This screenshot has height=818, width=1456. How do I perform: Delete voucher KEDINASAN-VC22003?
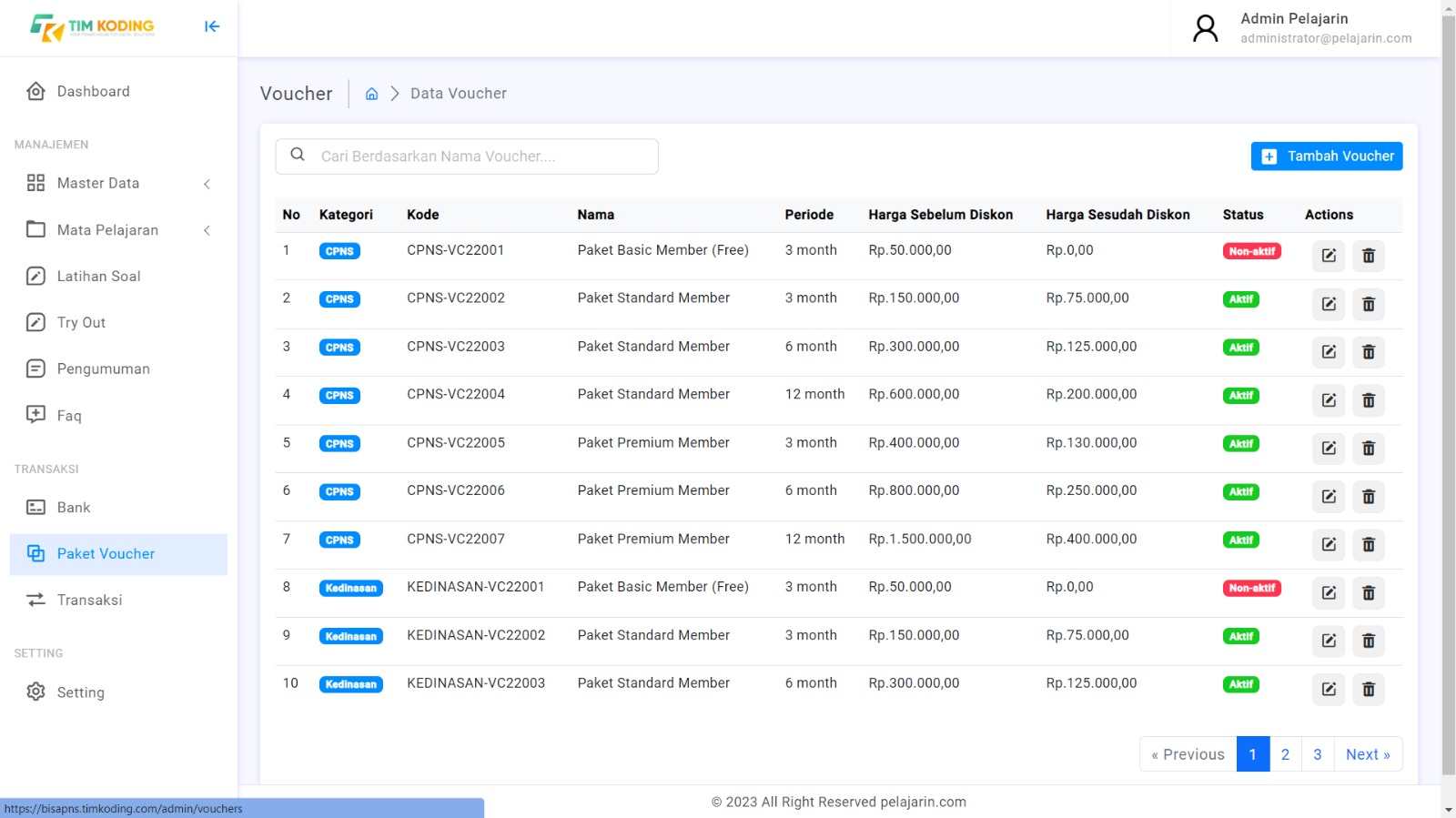point(1369,690)
